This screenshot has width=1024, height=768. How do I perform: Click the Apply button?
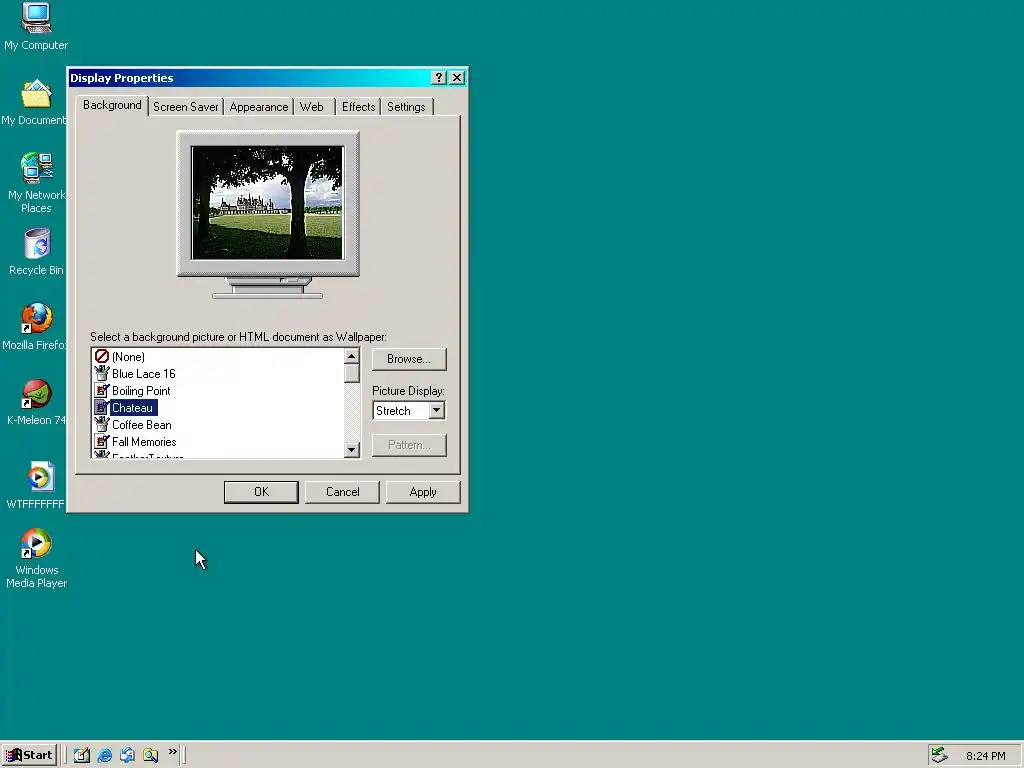pos(423,492)
